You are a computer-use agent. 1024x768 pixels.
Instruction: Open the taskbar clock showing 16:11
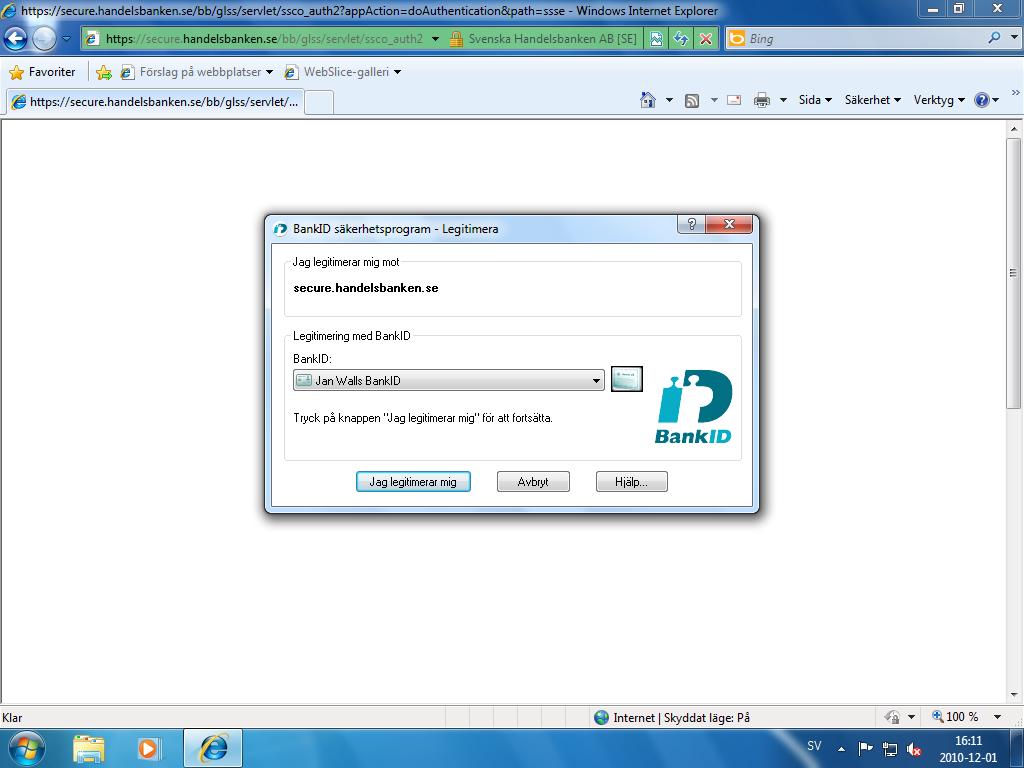click(968, 749)
